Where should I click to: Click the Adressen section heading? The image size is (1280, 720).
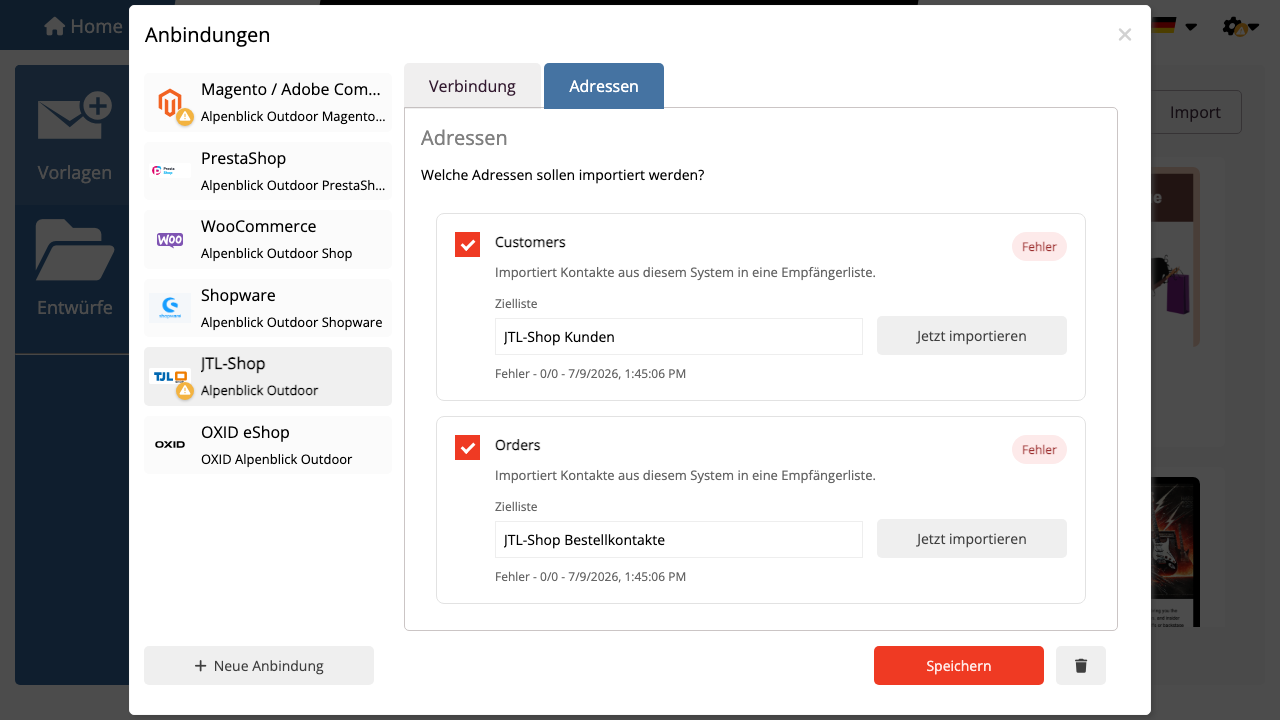464,138
